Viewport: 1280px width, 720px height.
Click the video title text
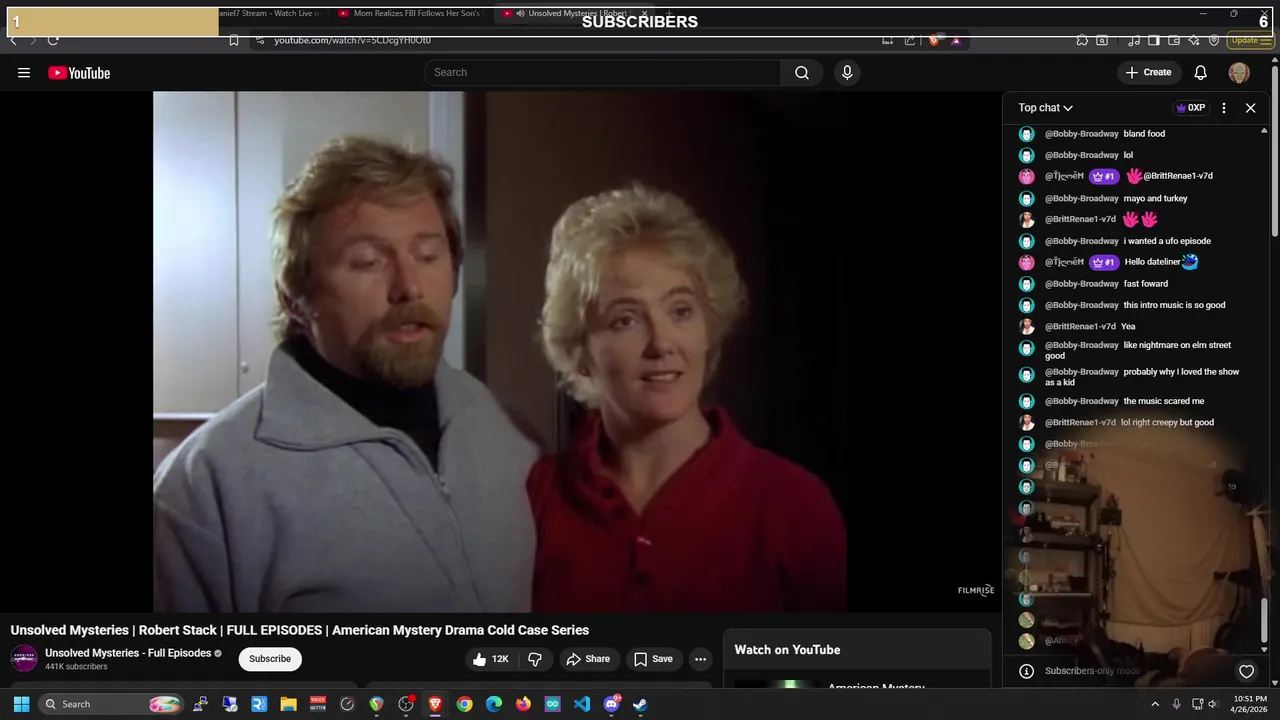300,630
